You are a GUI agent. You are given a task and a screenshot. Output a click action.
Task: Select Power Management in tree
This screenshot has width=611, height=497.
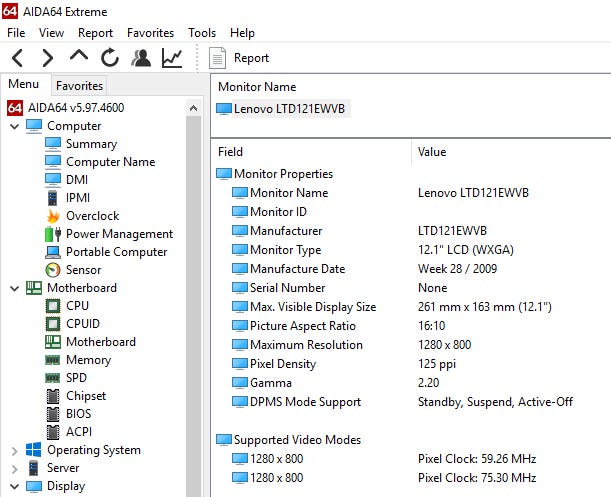119,234
